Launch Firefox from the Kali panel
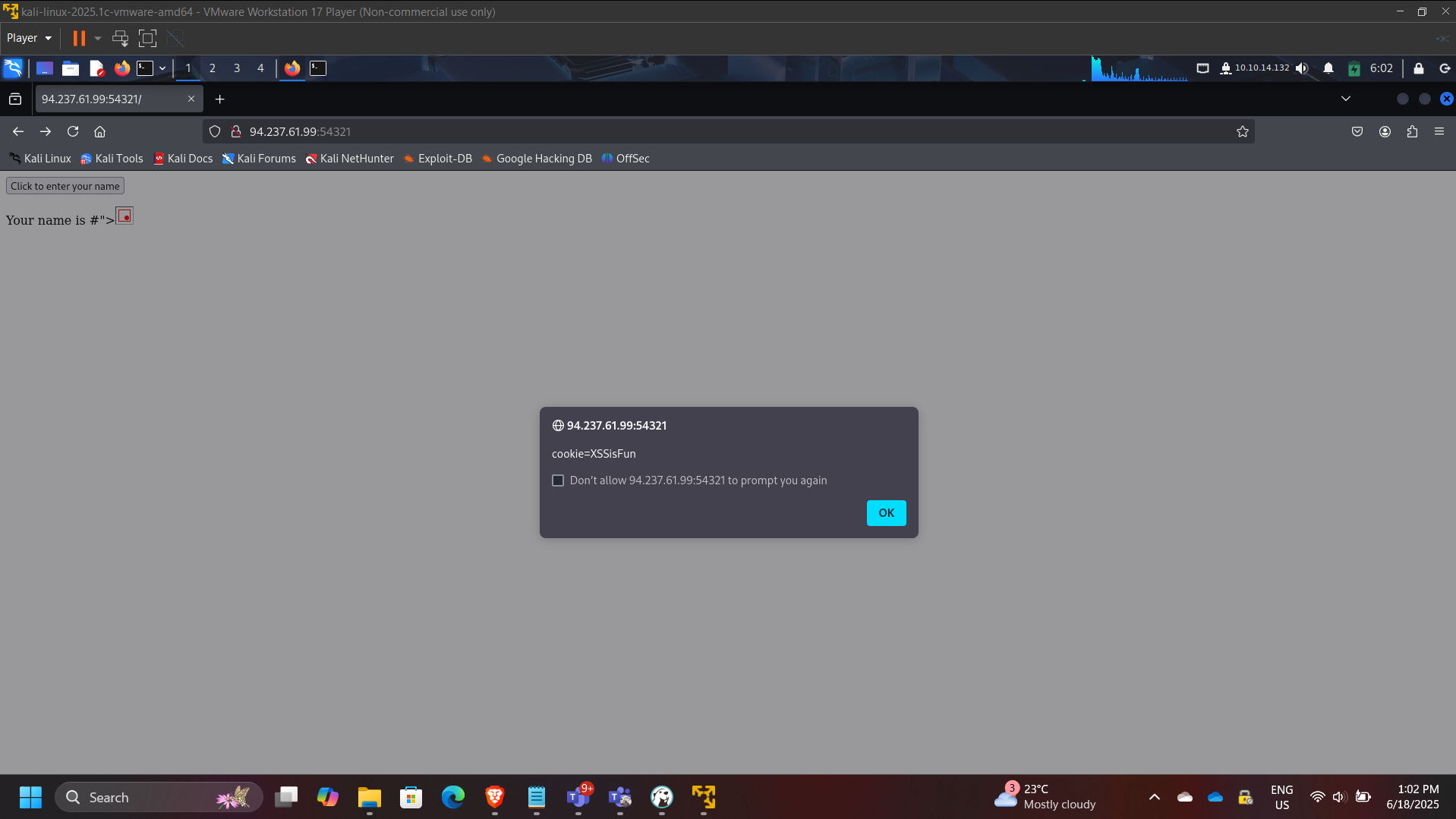The height and width of the screenshot is (819, 1456). tap(121, 68)
